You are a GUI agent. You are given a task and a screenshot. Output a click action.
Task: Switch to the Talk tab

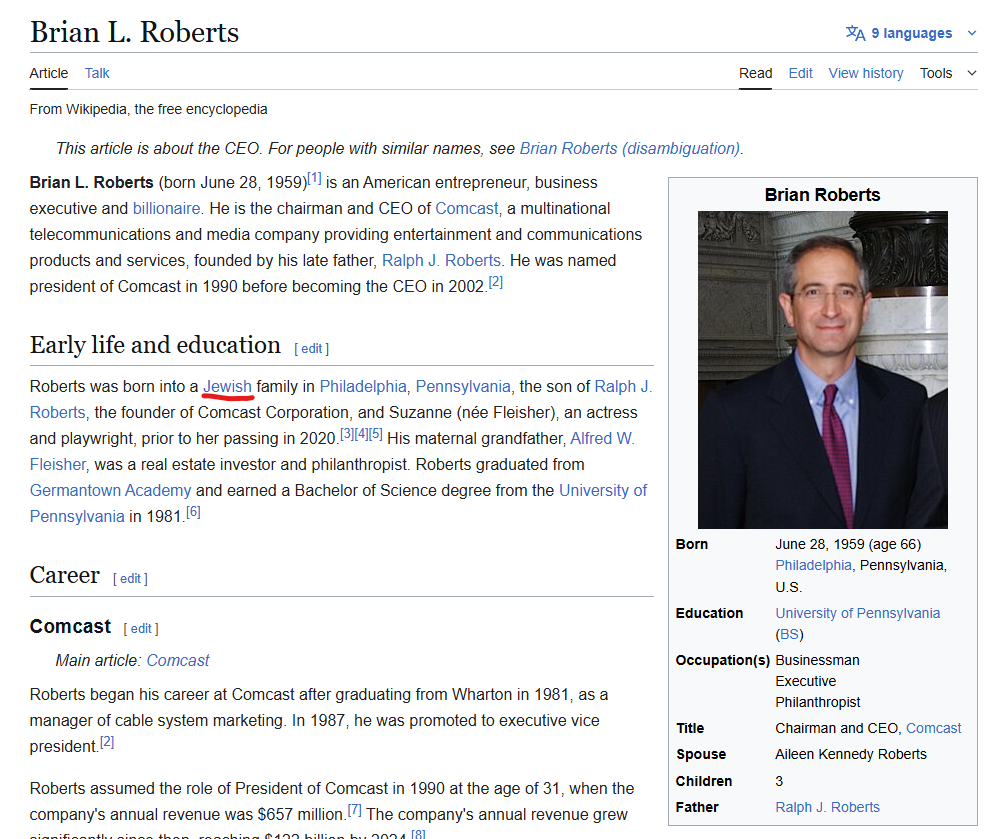click(97, 73)
